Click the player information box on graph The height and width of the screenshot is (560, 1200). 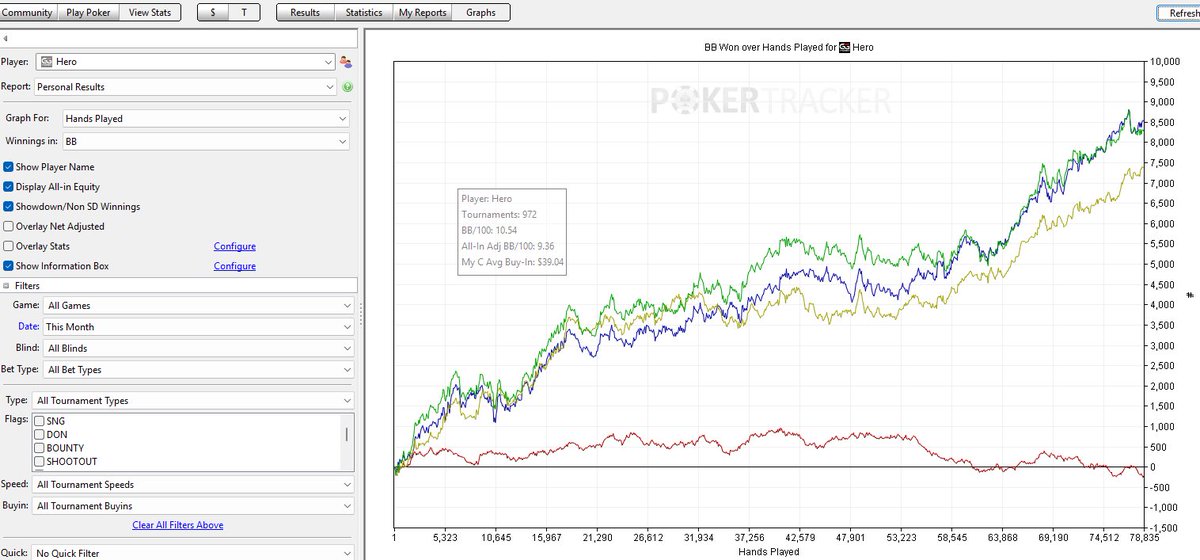(x=510, y=232)
